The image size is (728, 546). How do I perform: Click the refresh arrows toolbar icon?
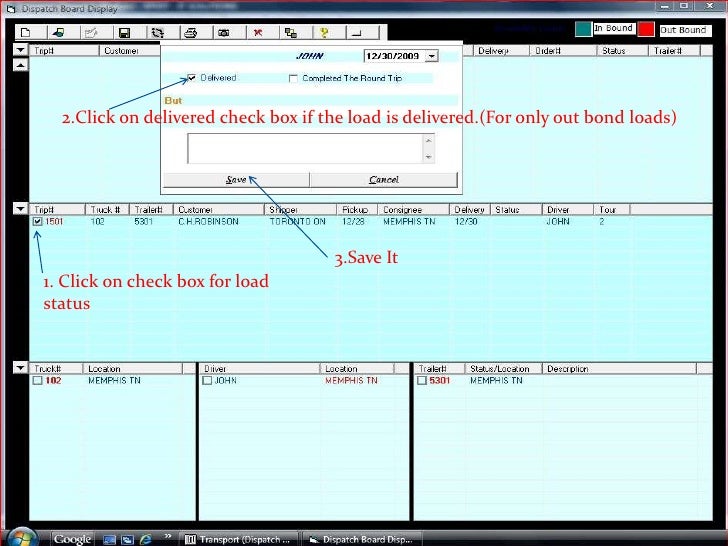click(158, 32)
